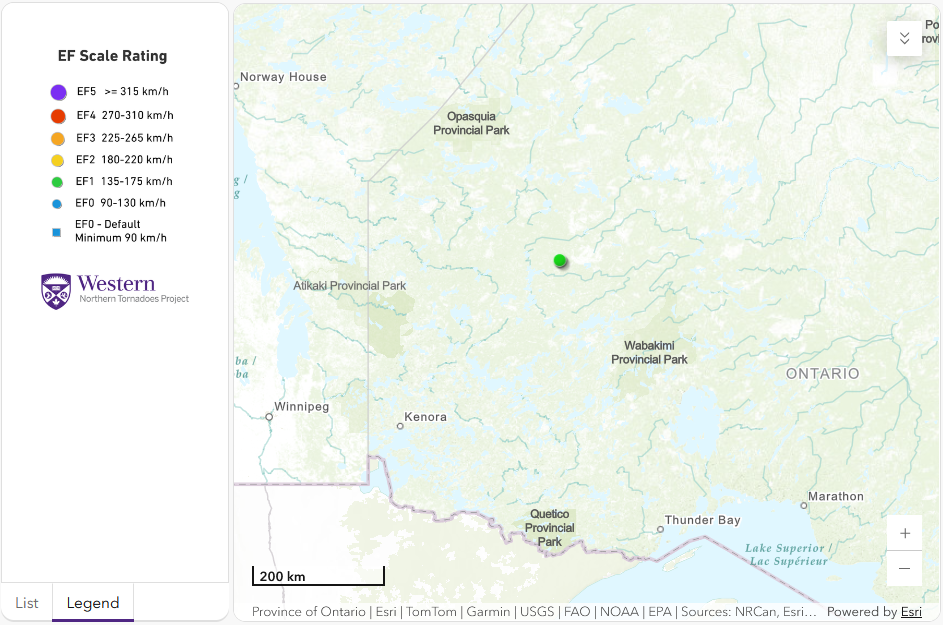The height and width of the screenshot is (625, 943).
Task: Click the 'Quetico Provincial Park' map label
Action: click(550, 528)
